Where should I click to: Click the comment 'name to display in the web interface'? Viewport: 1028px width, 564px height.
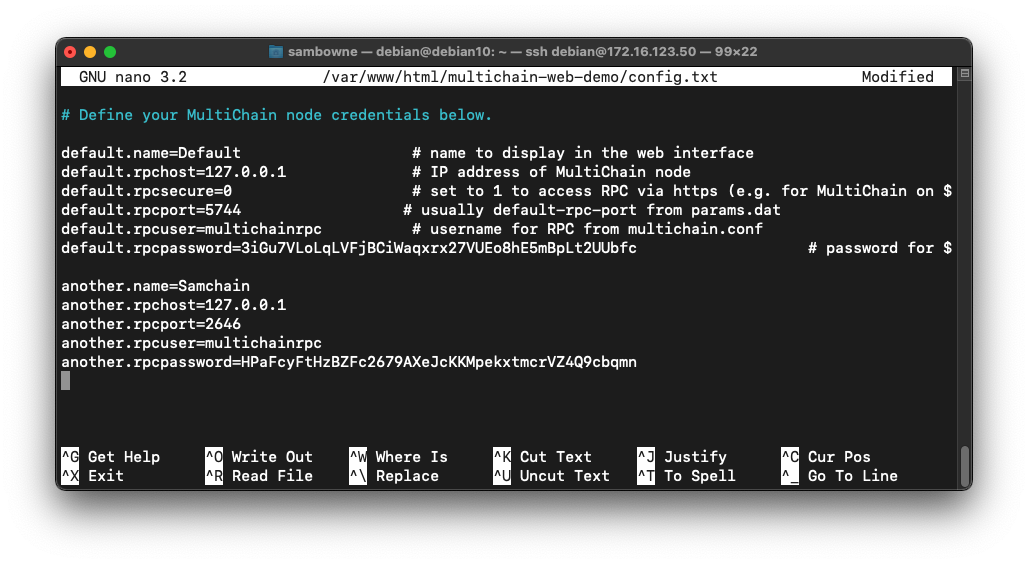[x=583, y=153]
